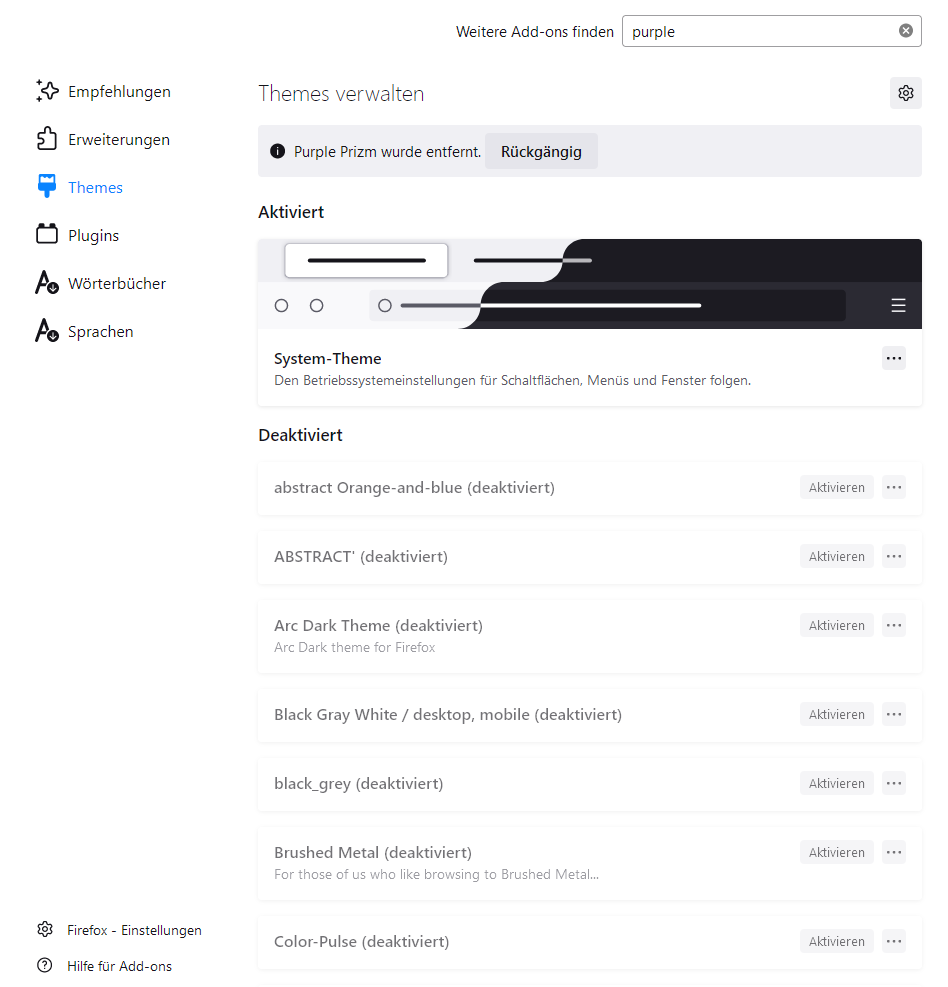
Task: Activate the Color-Pulse theme
Action: (836, 941)
